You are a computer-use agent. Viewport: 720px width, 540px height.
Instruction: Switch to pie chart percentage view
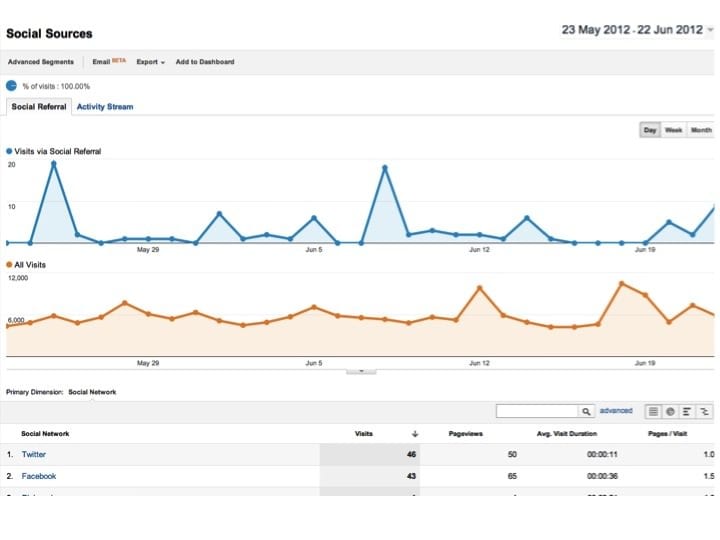(670, 411)
